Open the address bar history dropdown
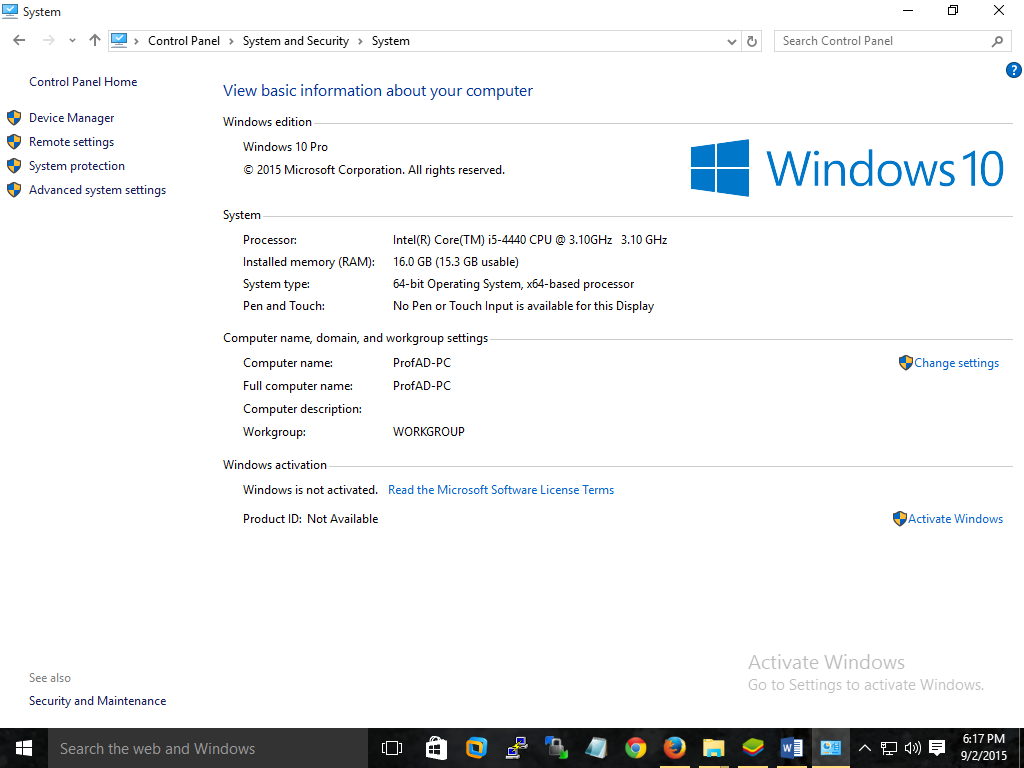 click(x=731, y=41)
